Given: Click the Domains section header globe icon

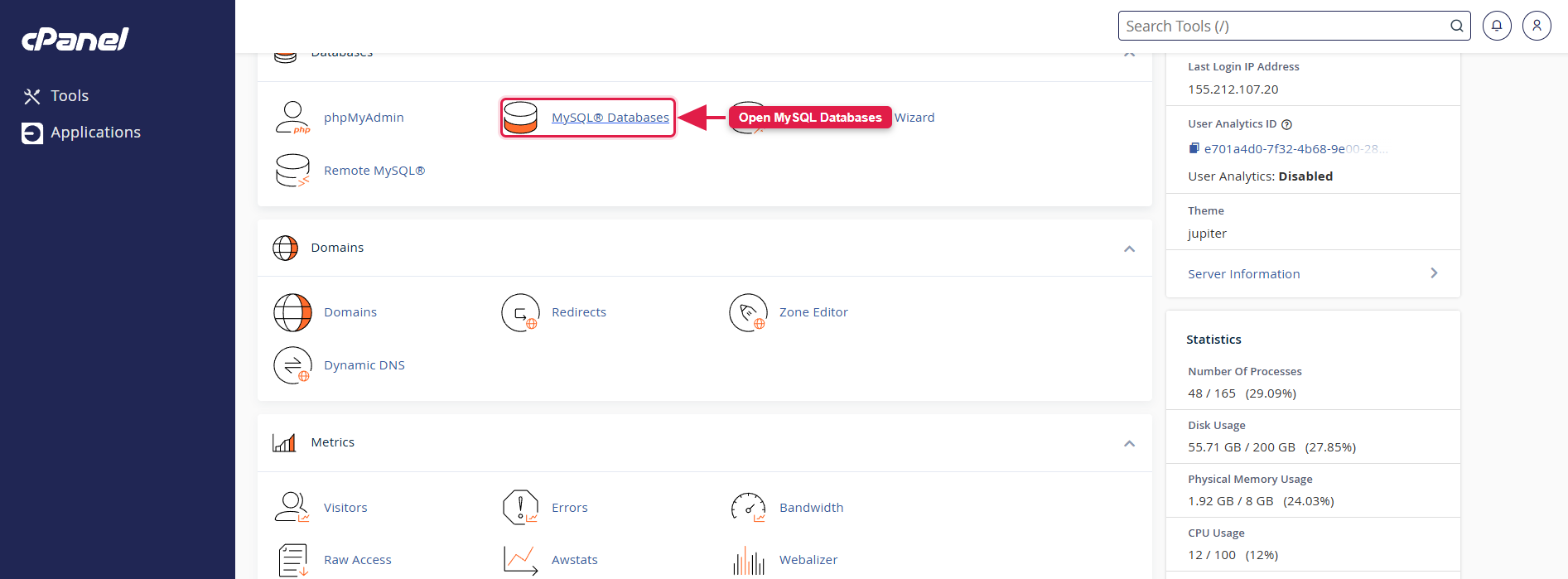Looking at the screenshot, I should coord(285,248).
